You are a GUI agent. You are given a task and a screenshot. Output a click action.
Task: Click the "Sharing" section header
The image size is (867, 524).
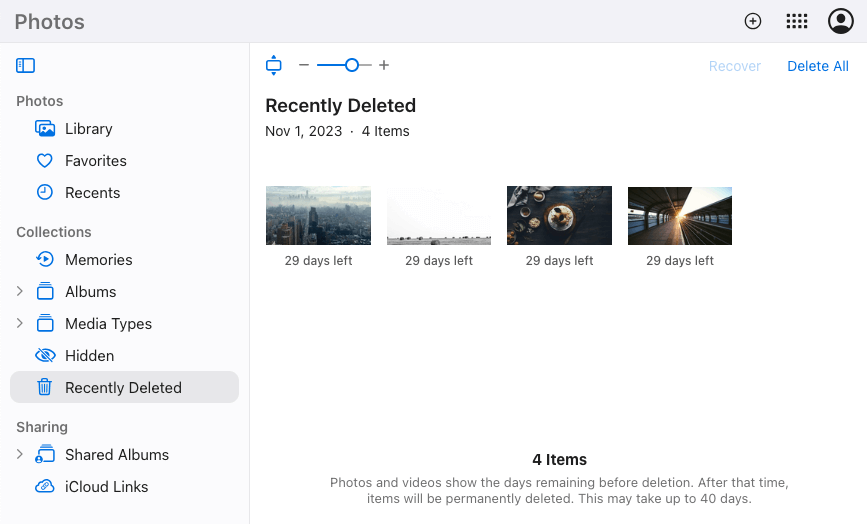42,427
